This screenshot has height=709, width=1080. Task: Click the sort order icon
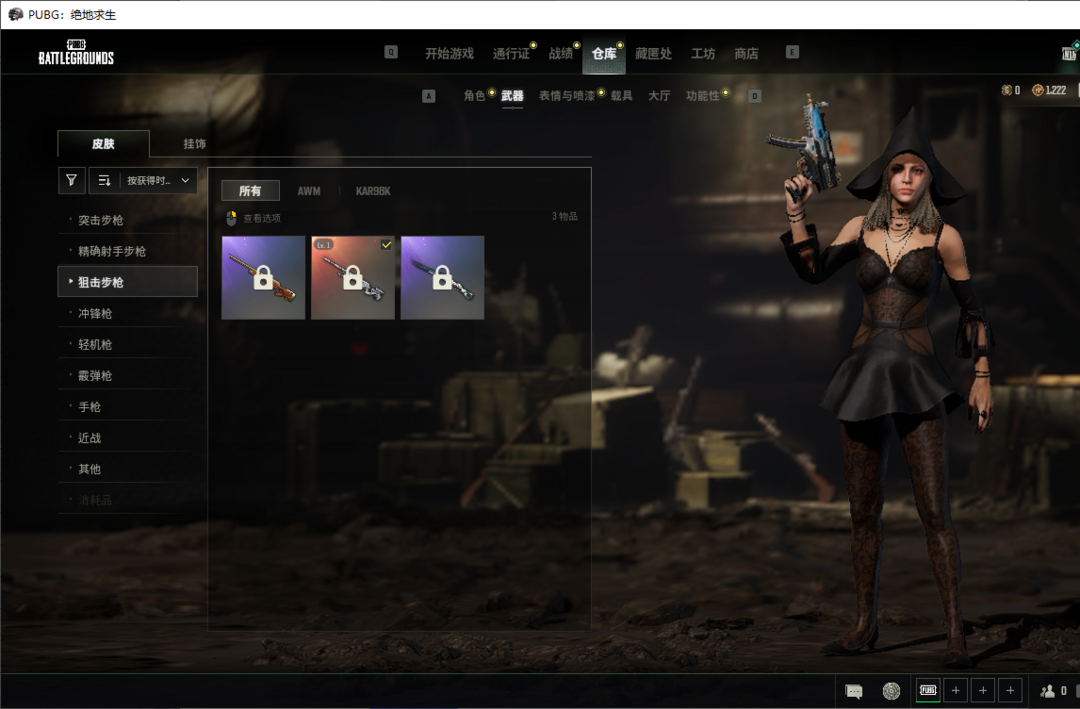104,181
